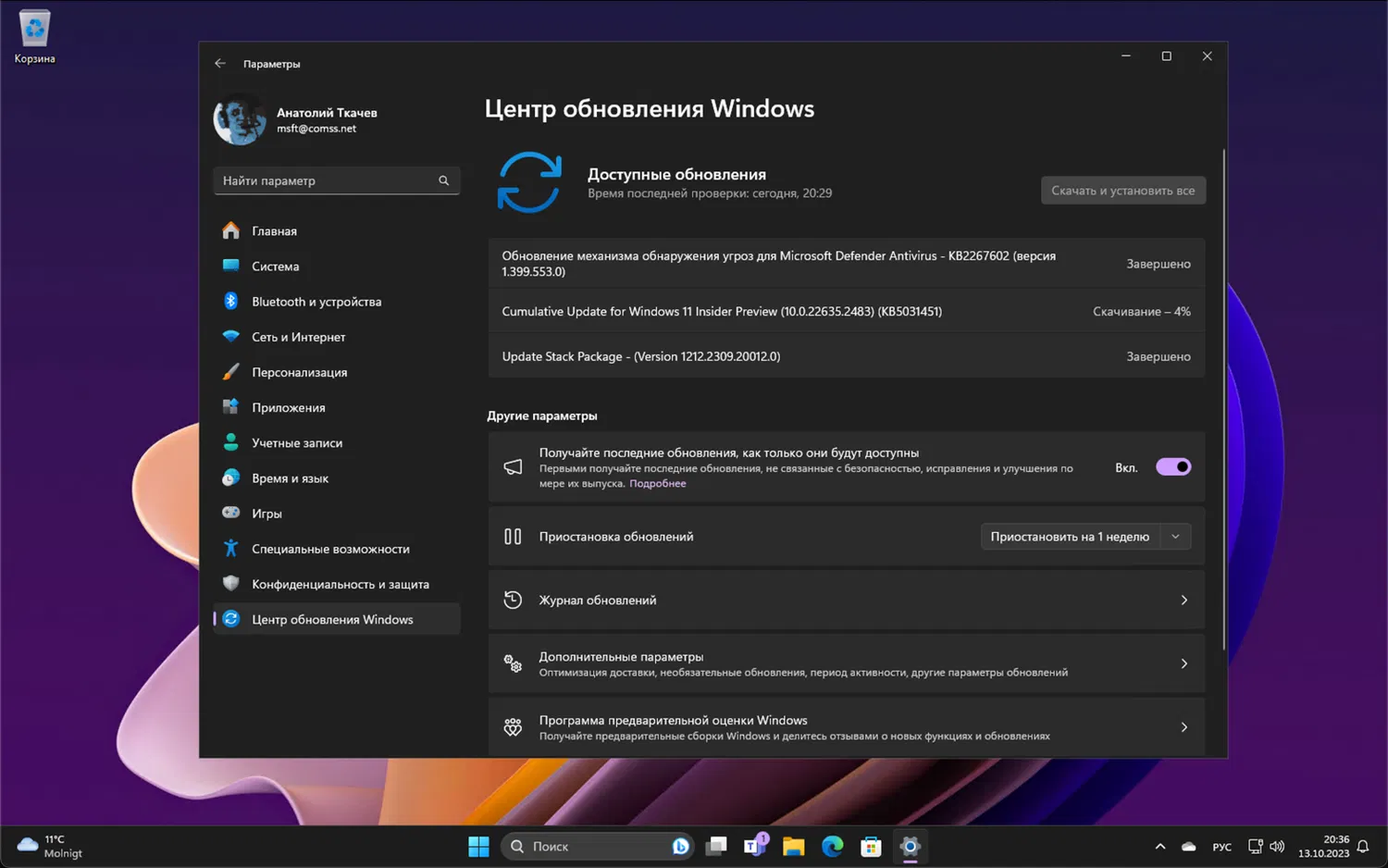This screenshot has height=868, width=1388.
Task: Follow the Подробнее link
Action: pyautogui.click(x=658, y=483)
